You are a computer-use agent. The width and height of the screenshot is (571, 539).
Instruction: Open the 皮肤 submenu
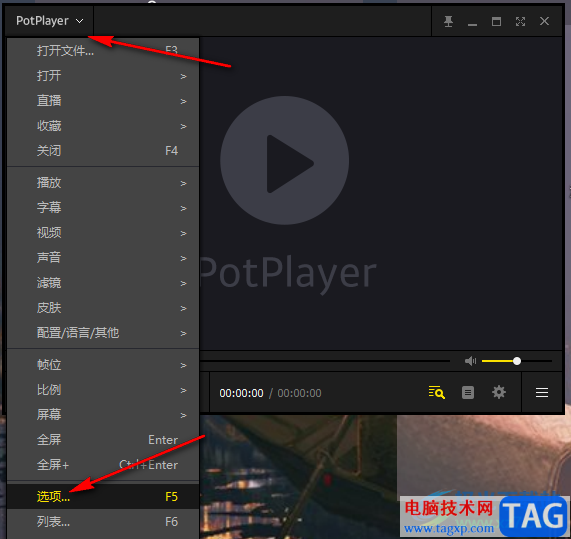103,308
